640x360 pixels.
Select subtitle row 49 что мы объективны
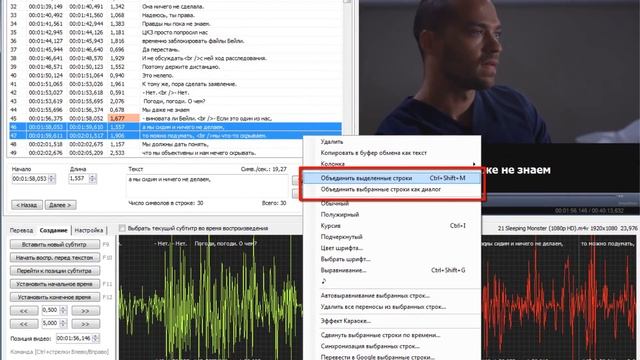click(x=176, y=153)
